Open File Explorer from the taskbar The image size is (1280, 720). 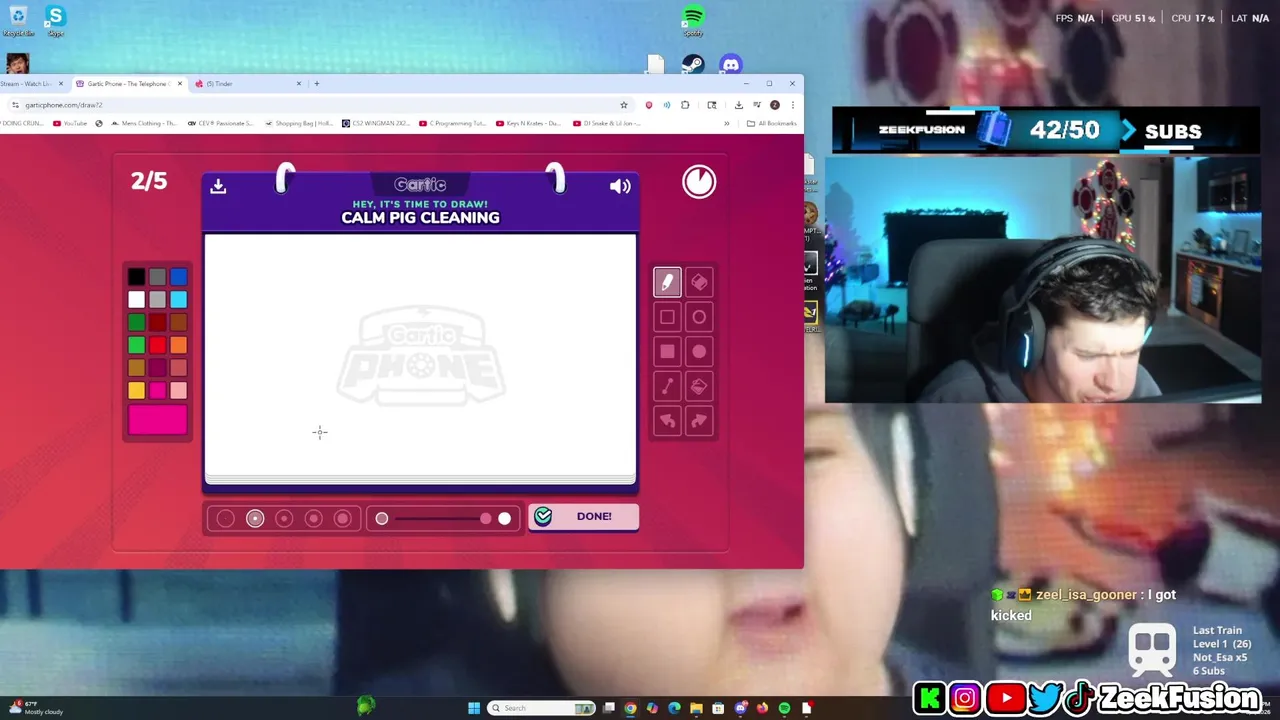point(696,708)
